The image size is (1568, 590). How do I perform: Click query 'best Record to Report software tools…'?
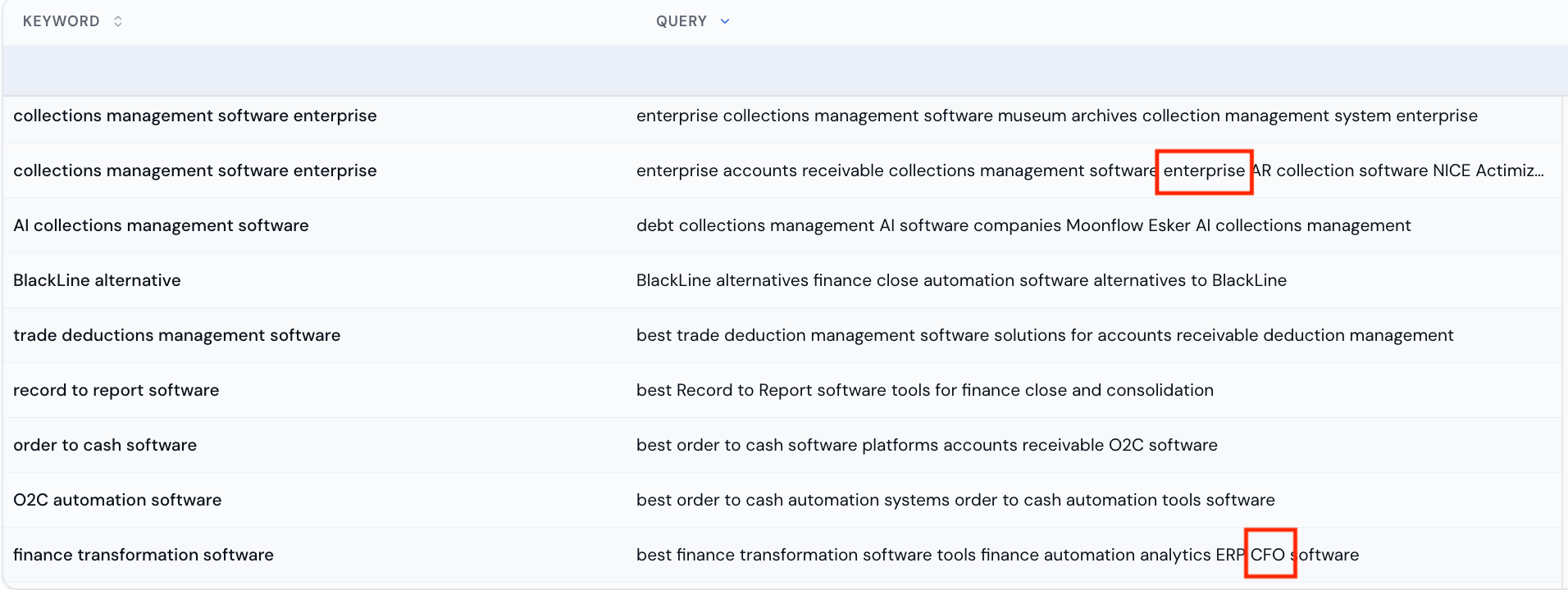pyautogui.click(x=925, y=390)
